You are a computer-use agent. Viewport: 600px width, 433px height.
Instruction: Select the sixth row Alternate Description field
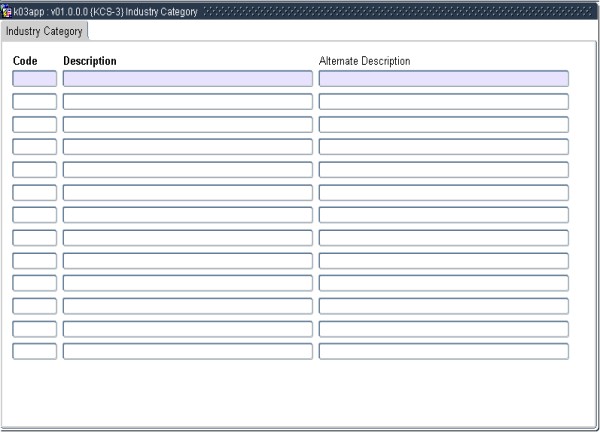[x=443, y=192]
